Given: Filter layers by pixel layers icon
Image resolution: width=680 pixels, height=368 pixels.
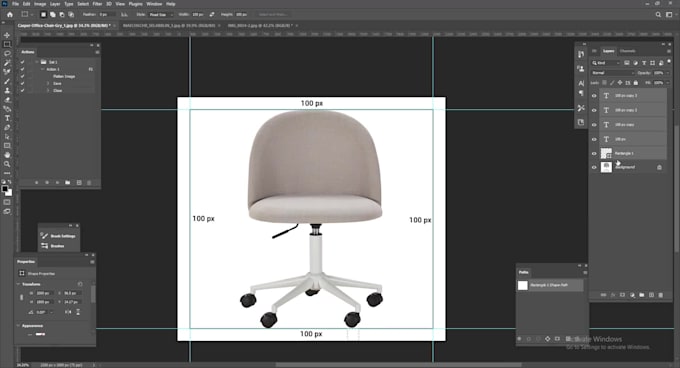Looking at the screenshot, I should click(x=627, y=63).
